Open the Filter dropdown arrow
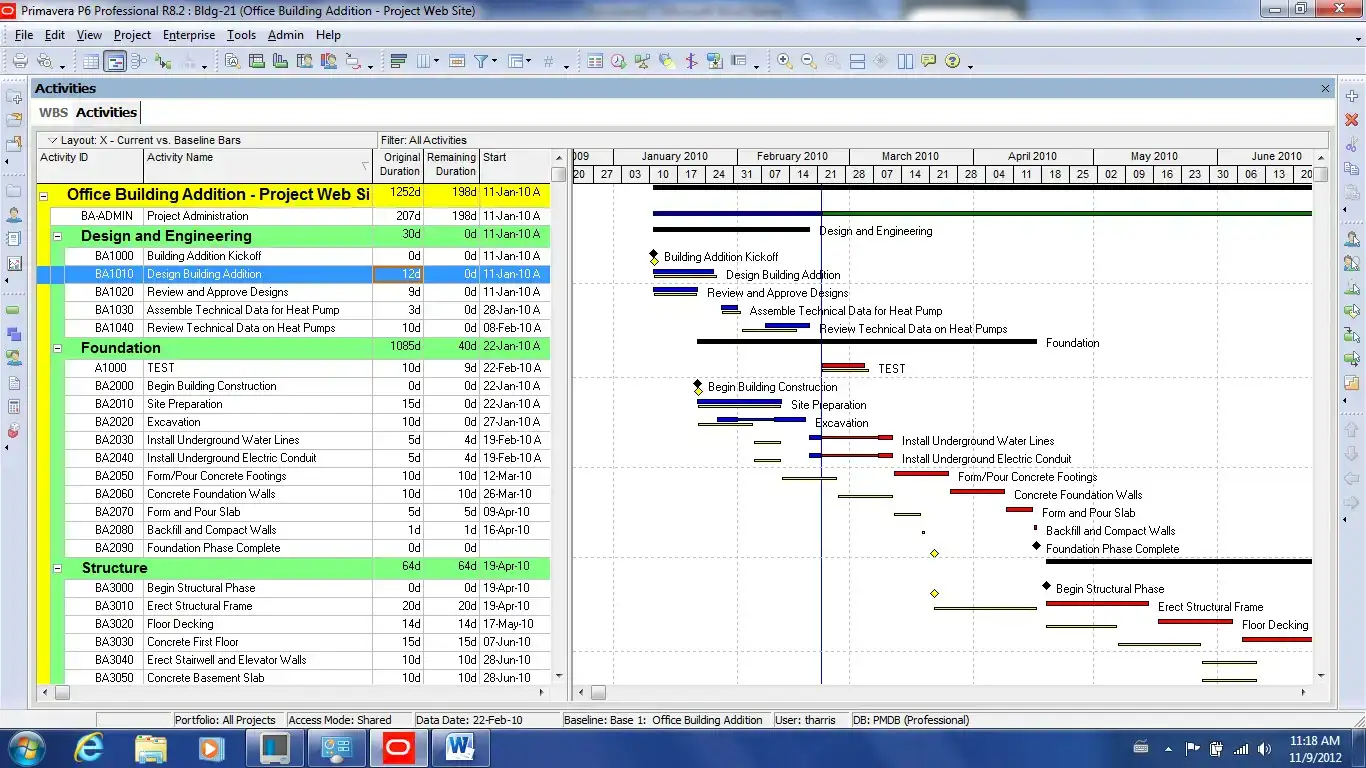The height and width of the screenshot is (768, 1366). [495, 60]
